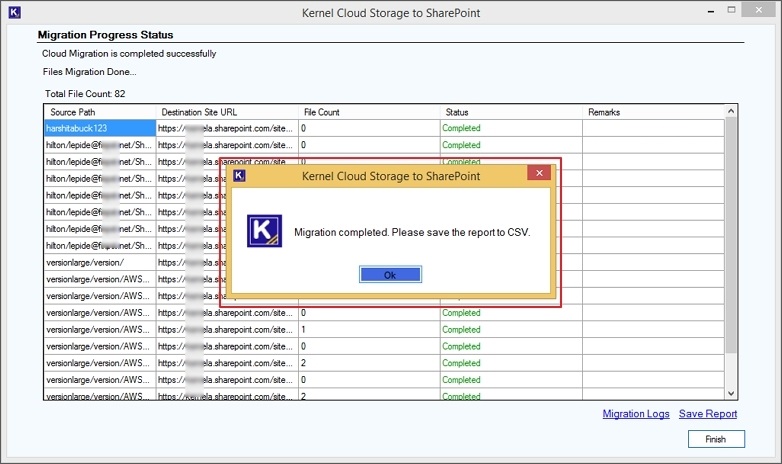Click the table scrollbar down arrow
782x464 pixels.
click(x=731, y=393)
